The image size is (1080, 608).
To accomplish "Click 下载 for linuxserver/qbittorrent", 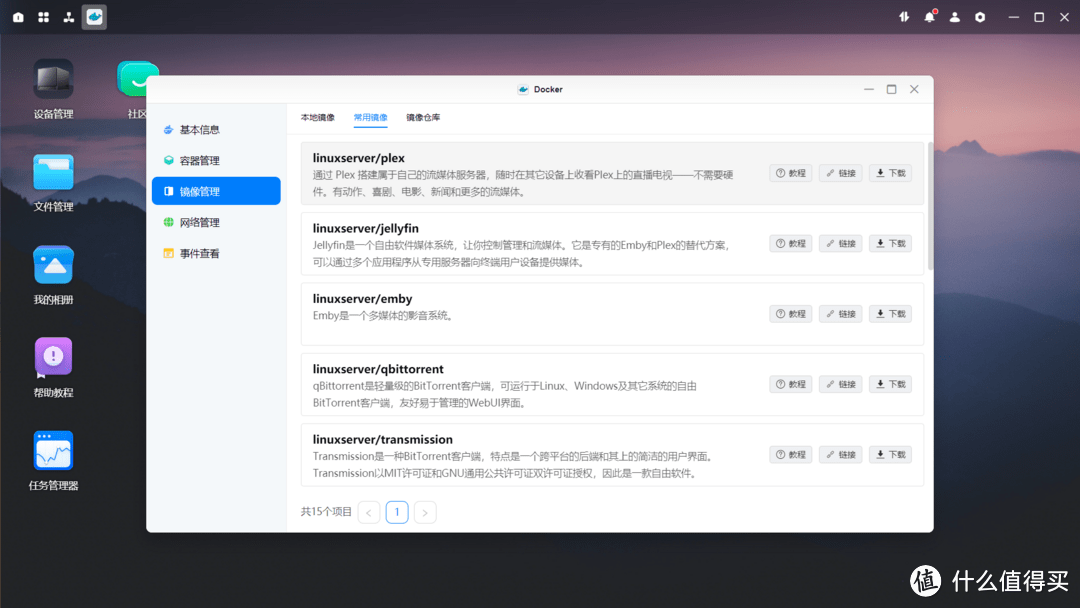I will (891, 384).
